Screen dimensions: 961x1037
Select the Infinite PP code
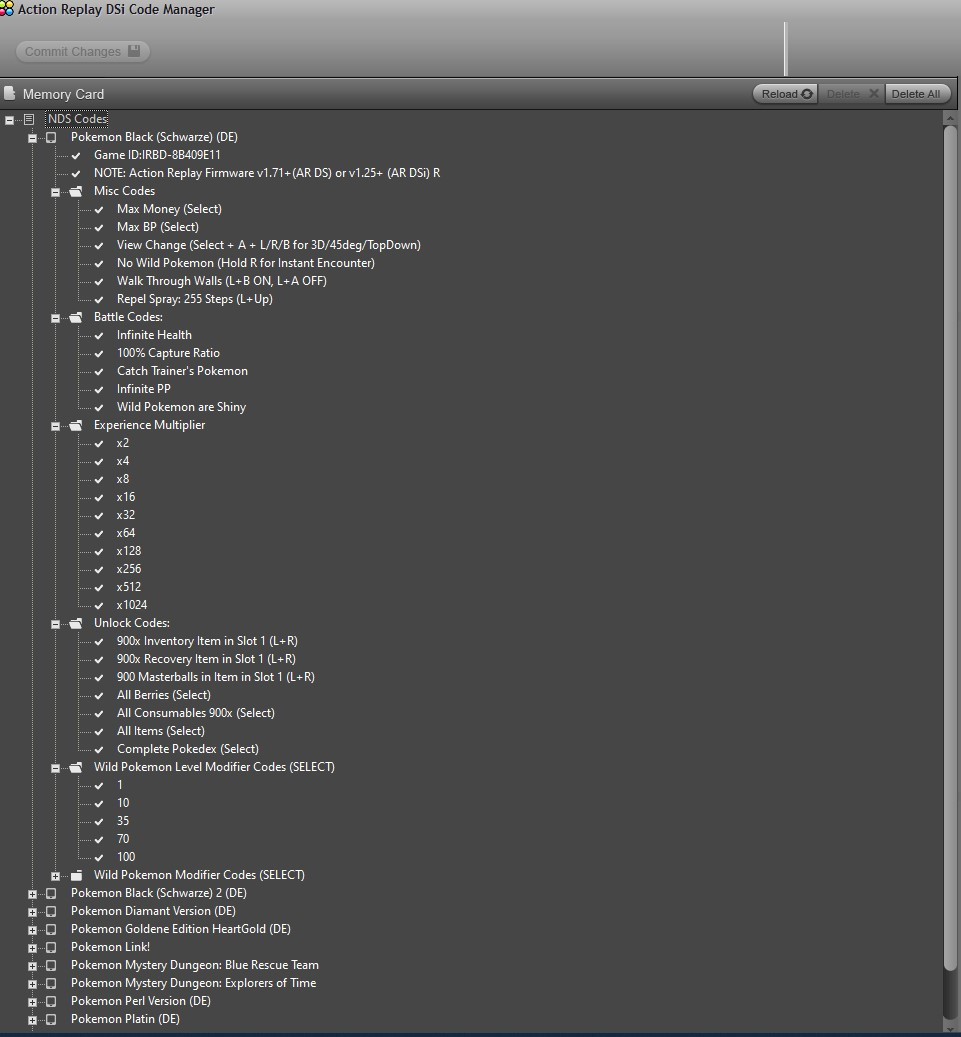tap(144, 389)
